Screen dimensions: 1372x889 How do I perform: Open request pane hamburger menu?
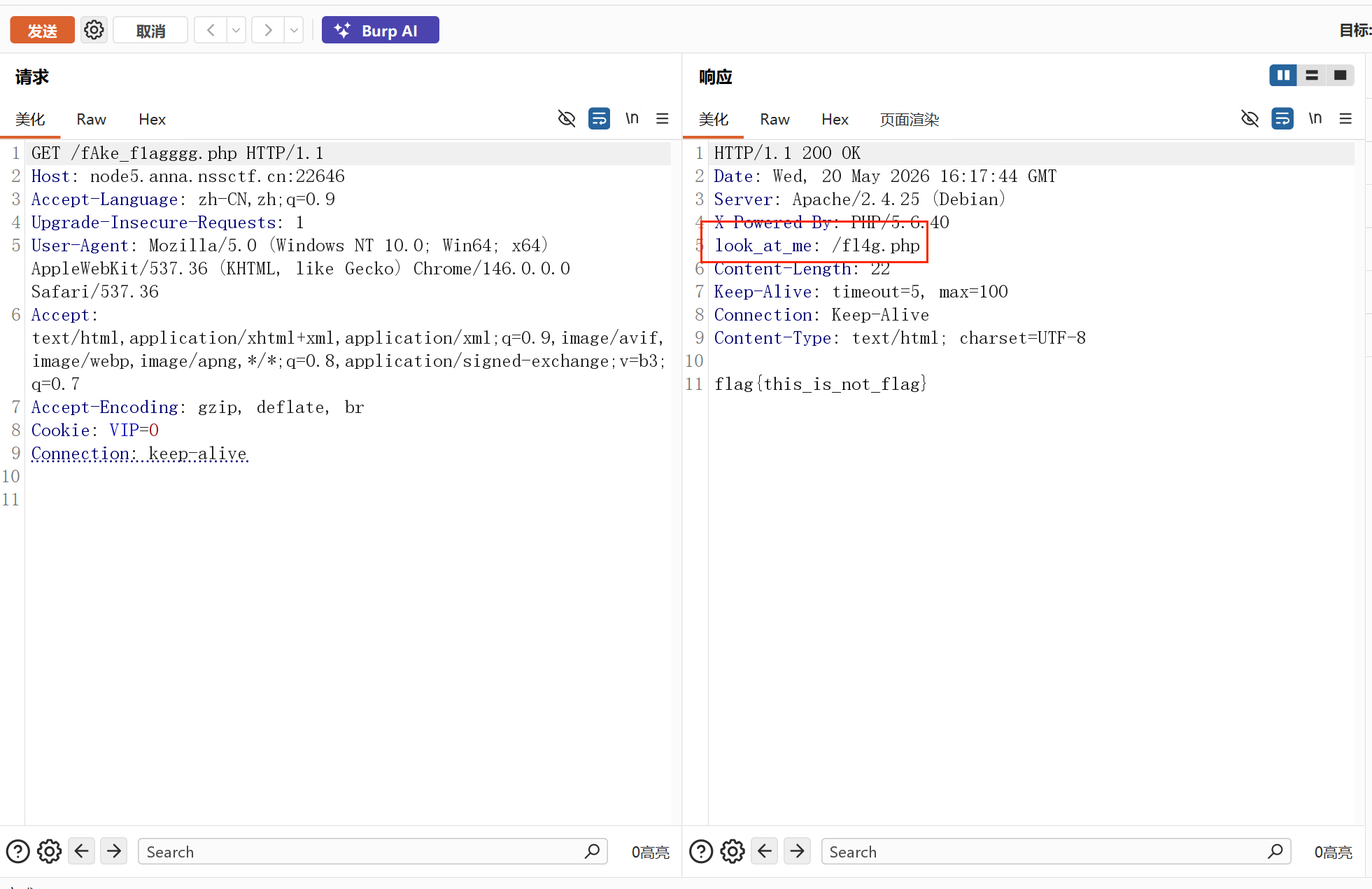click(x=663, y=118)
